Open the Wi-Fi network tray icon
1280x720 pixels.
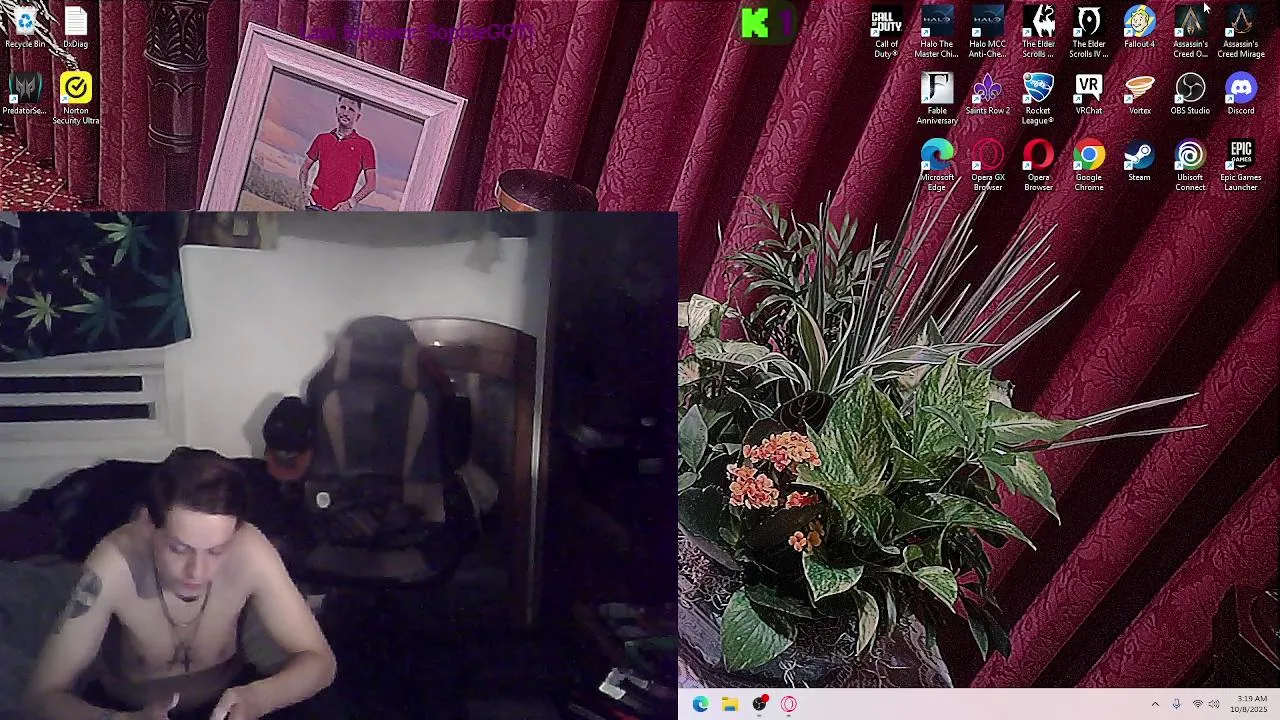1197,704
